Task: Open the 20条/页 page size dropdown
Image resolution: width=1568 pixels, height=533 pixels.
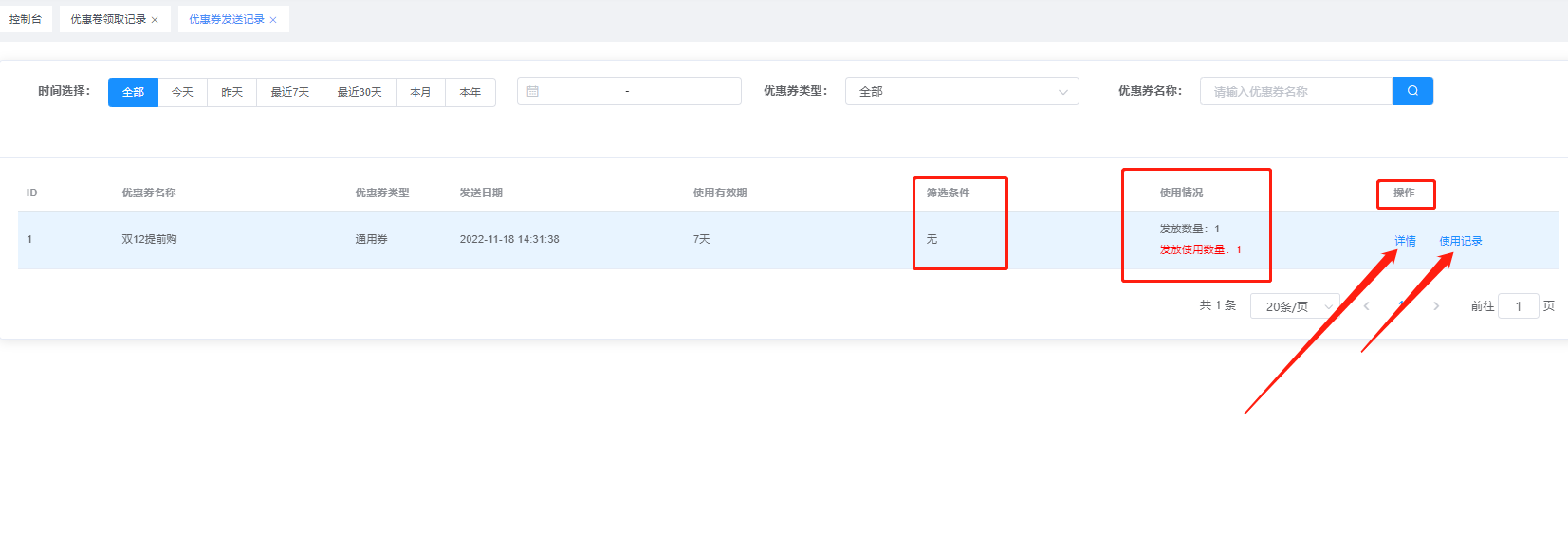Action: coord(1295,306)
